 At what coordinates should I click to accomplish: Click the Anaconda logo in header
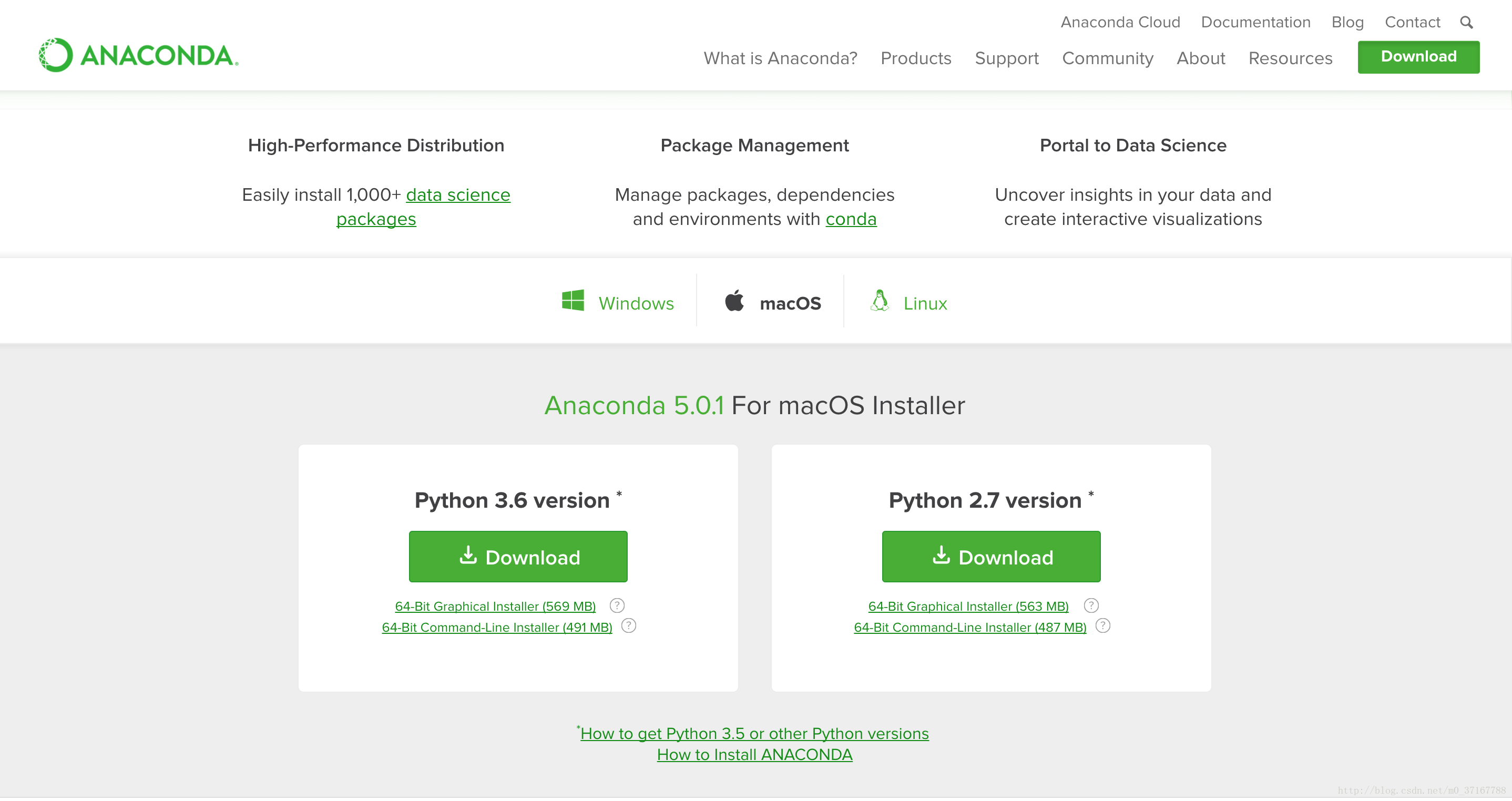pyautogui.click(x=138, y=55)
